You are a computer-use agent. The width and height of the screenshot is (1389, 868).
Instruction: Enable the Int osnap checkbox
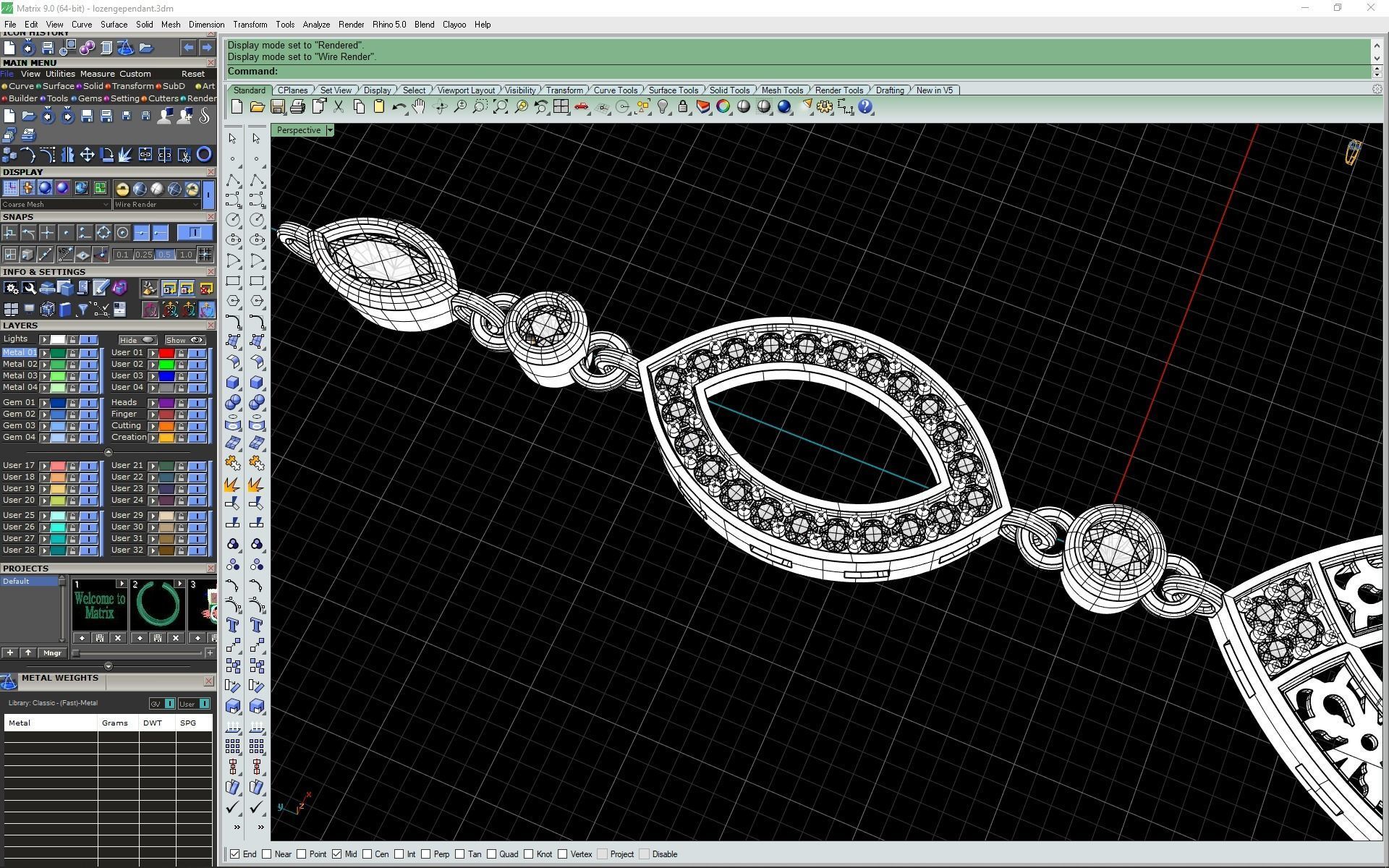coord(399,854)
